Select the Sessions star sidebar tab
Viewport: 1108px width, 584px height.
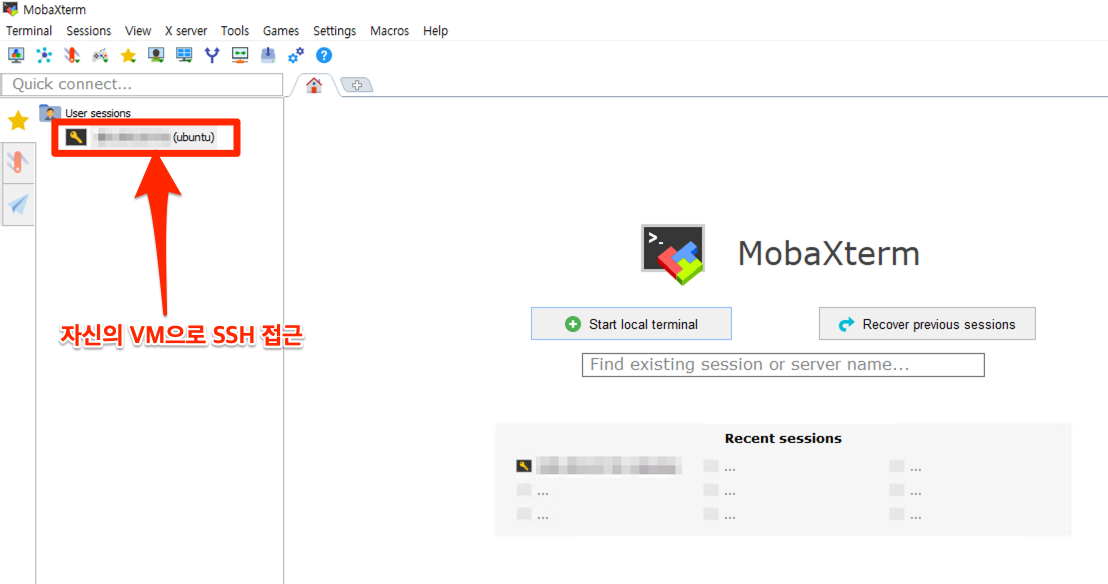click(x=18, y=121)
